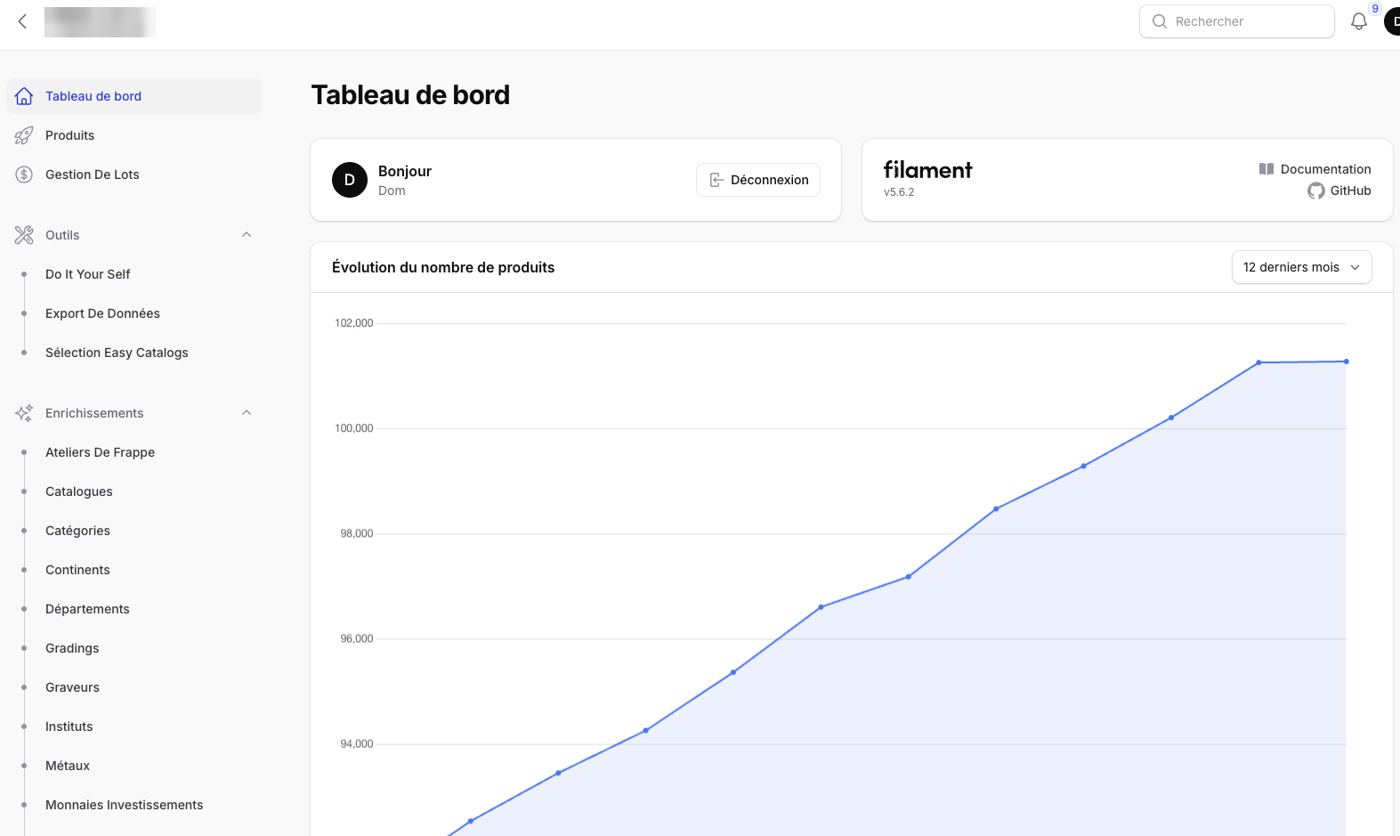The height and width of the screenshot is (836, 1400).
Task: Click the Enrichissements section heading
Action: pos(94,413)
